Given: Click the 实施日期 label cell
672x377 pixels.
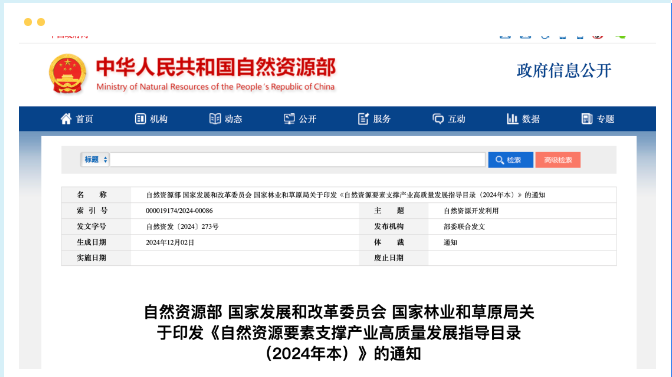Looking at the screenshot, I should click(x=96, y=257).
